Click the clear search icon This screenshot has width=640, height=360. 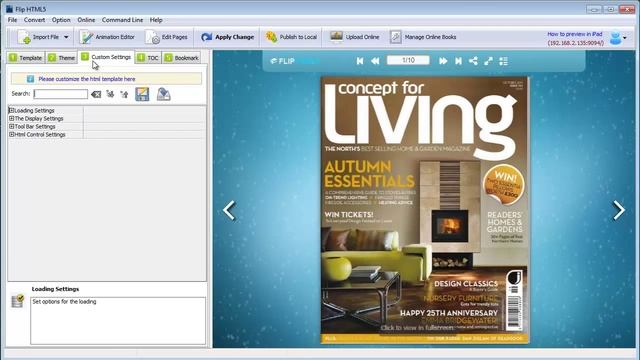(x=96, y=94)
